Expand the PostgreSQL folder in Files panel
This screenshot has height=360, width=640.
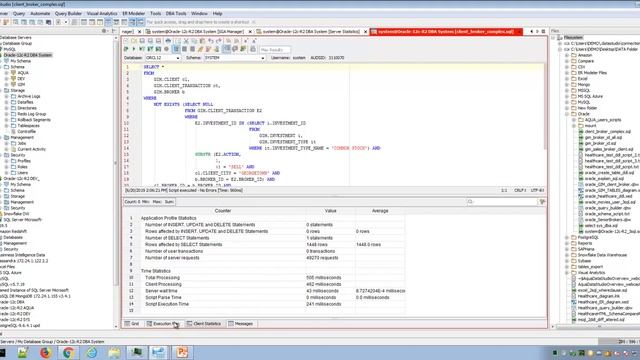567,238
